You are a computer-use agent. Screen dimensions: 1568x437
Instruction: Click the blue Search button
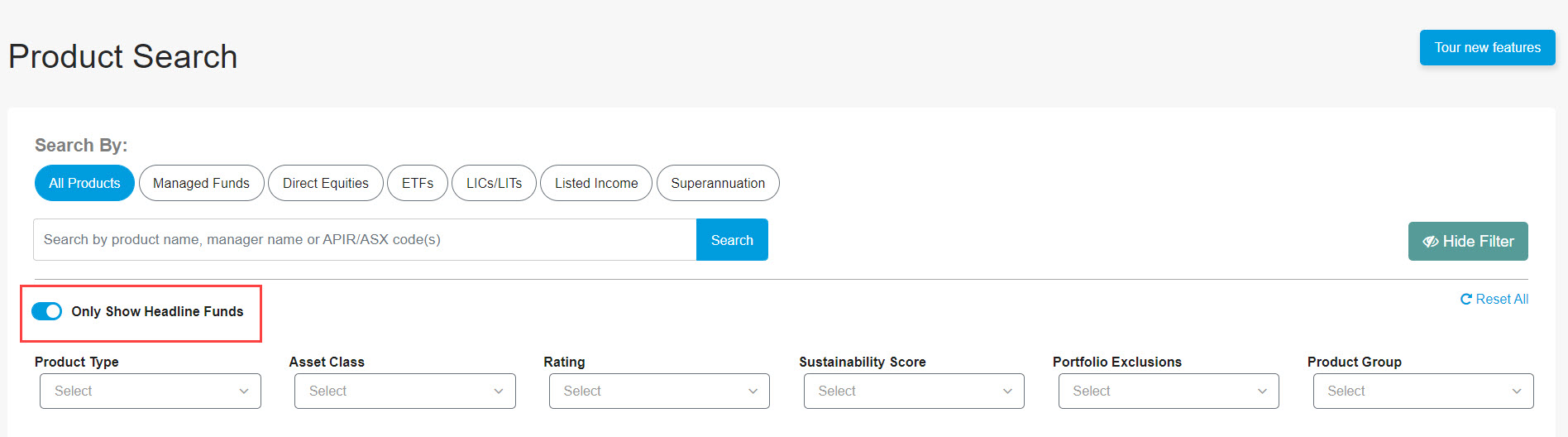coord(732,240)
